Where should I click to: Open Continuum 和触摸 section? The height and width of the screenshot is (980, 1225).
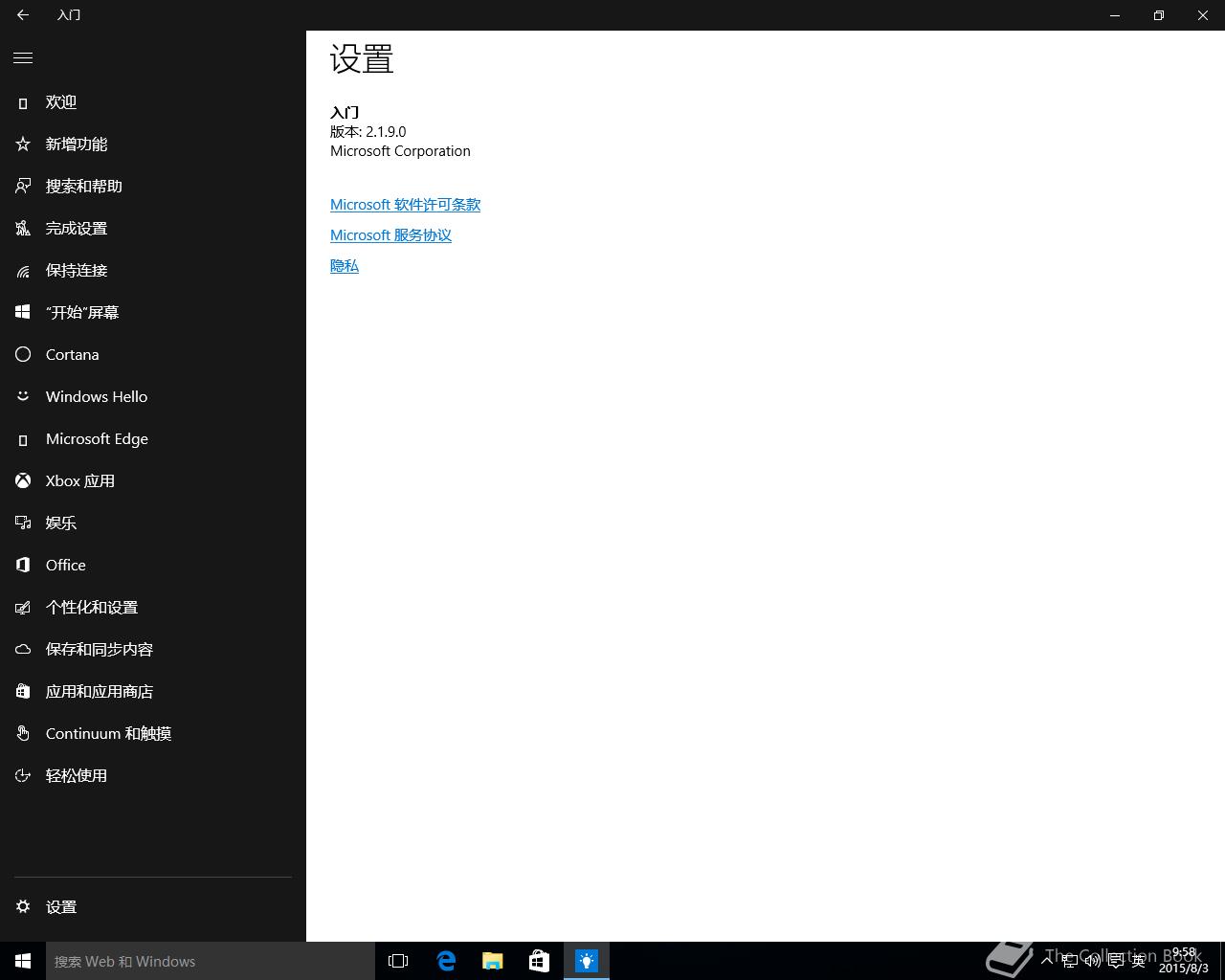coord(153,734)
